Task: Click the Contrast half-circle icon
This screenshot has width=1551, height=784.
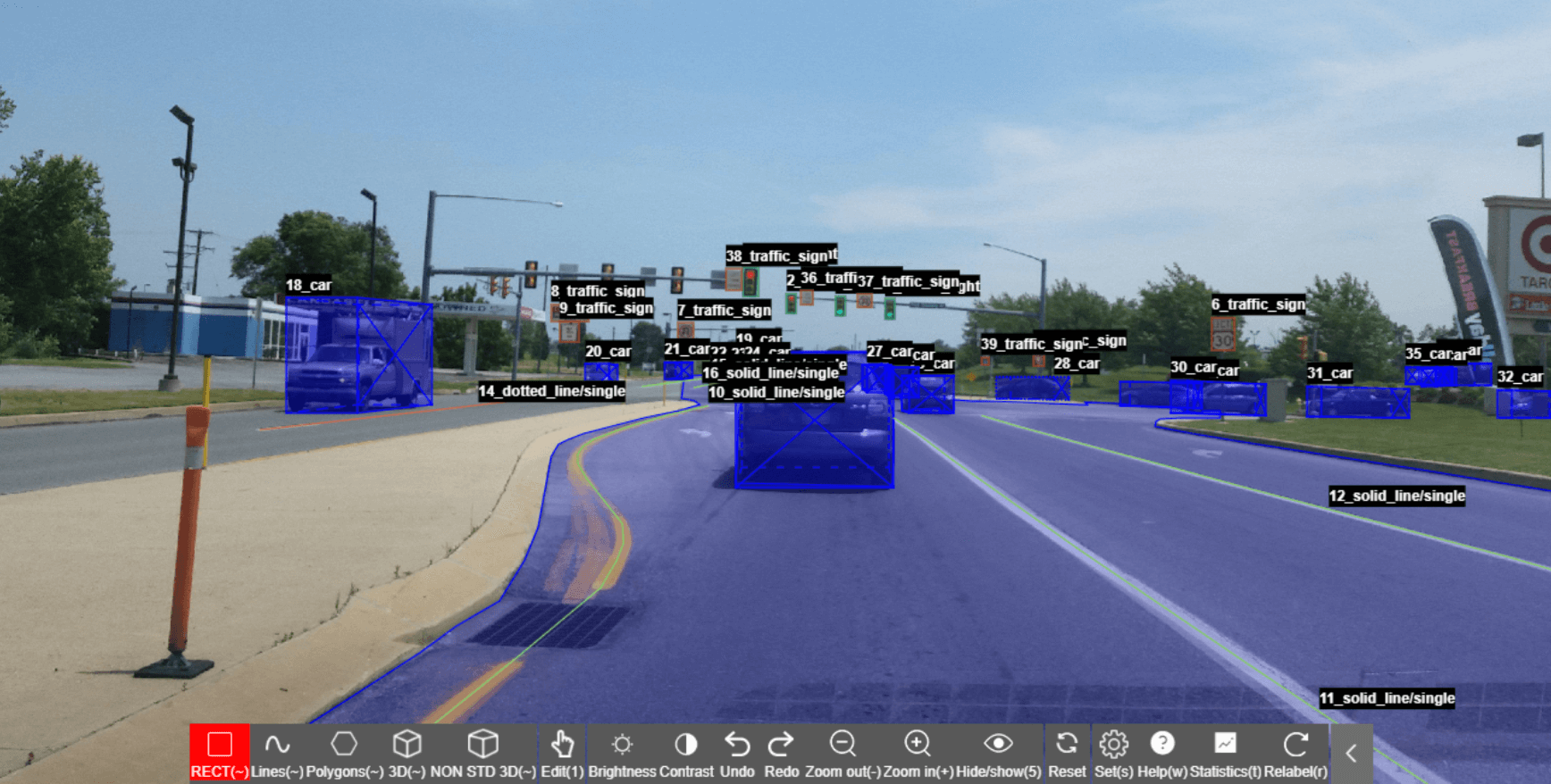Action: tap(686, 751)
